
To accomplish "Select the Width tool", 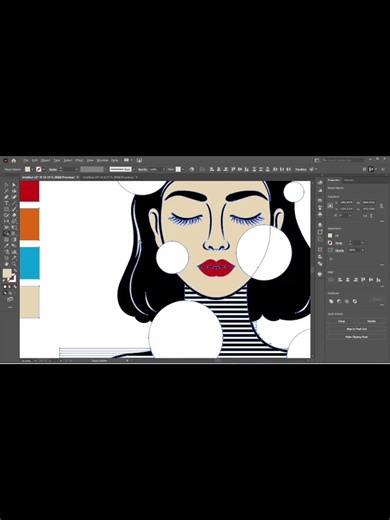I will coord(6,227).
